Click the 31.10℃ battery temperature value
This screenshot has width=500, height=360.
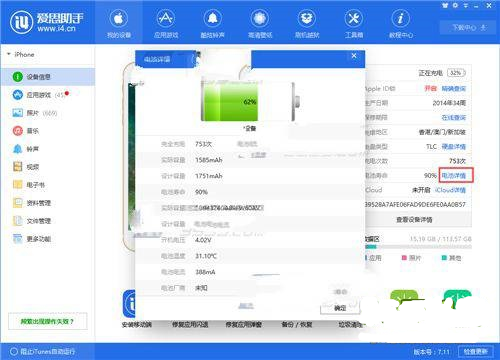[206, 256]
